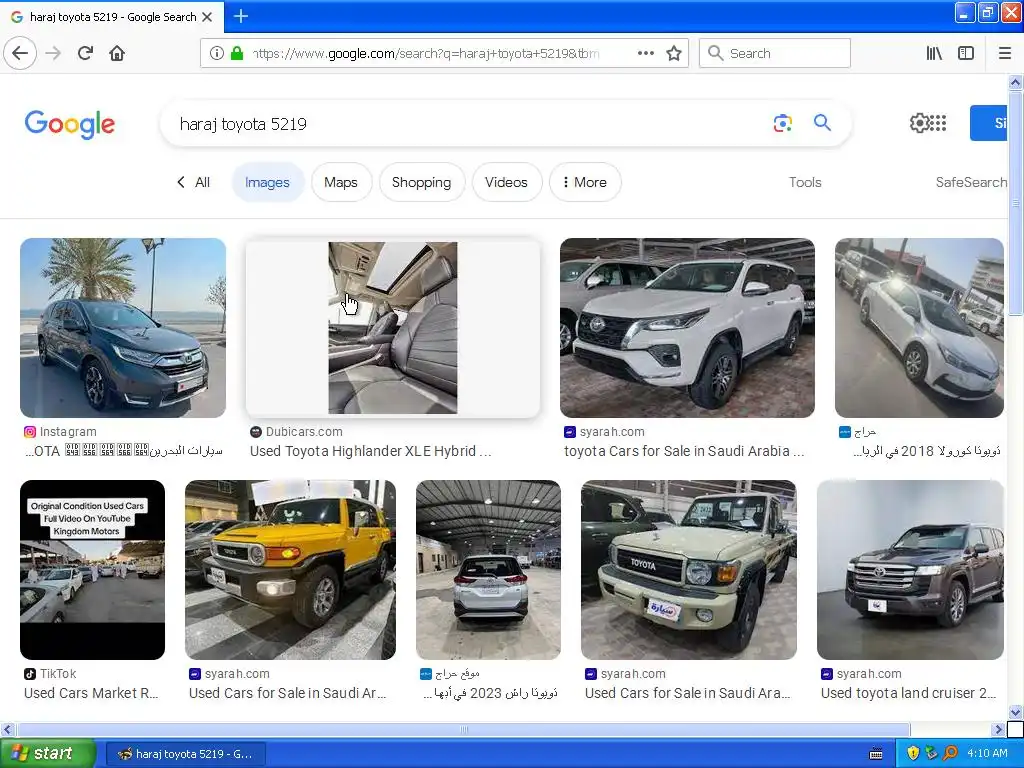This screenshot has height=768, width=1024.
Task: Click the Instagram source label
Action: [68, 432]
